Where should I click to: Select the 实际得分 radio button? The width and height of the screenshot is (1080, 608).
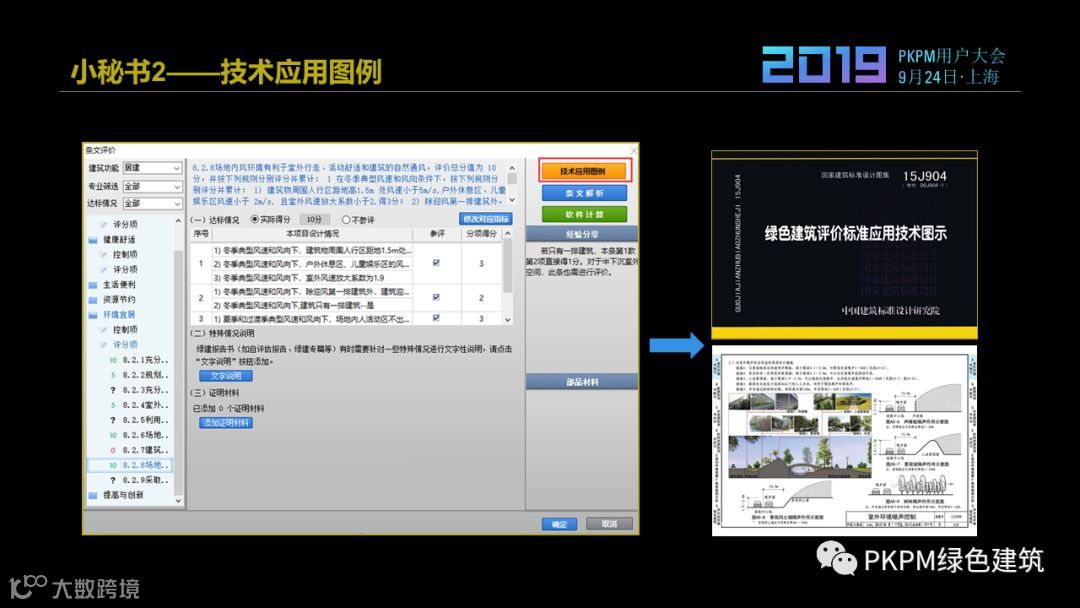(254, 220)
